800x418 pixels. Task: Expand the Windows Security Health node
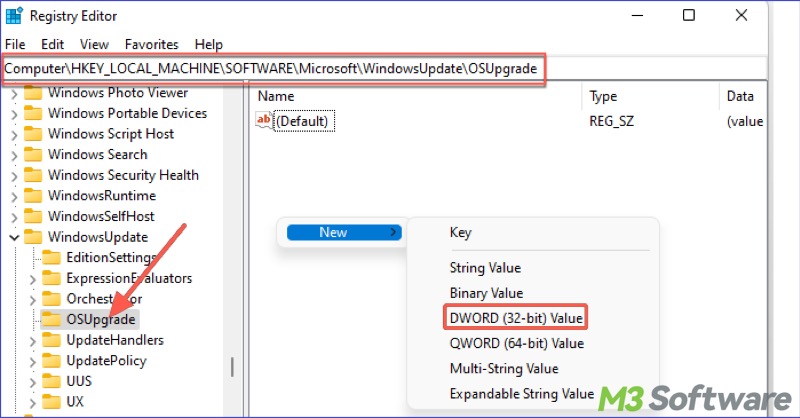(14, 176)
